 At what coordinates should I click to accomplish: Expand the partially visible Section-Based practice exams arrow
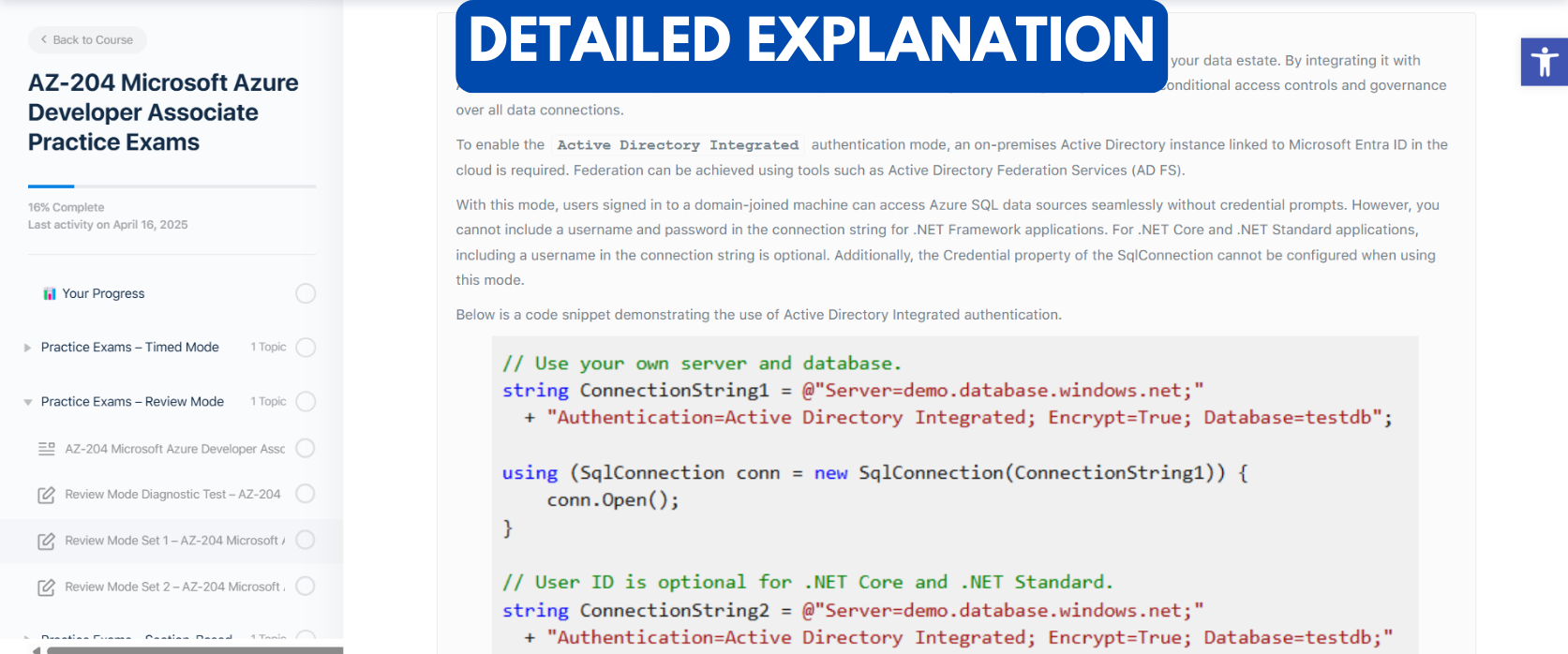click(28, 639)
